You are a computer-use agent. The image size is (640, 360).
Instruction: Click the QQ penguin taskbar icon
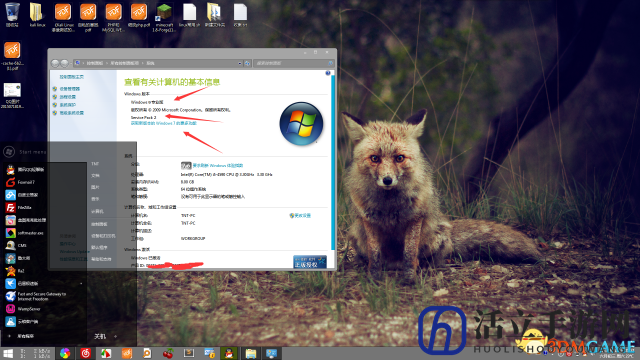(x=229, y=353)
